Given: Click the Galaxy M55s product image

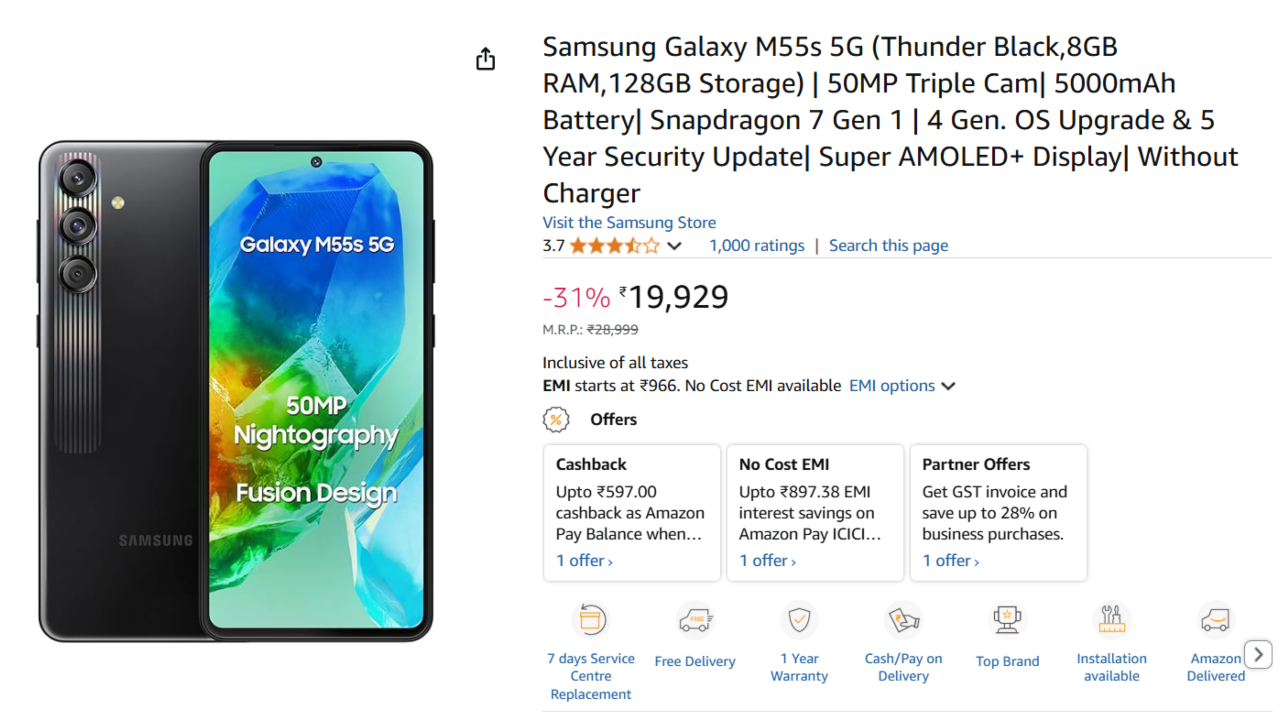Looking at the screenshot, I should click(236, 390).
